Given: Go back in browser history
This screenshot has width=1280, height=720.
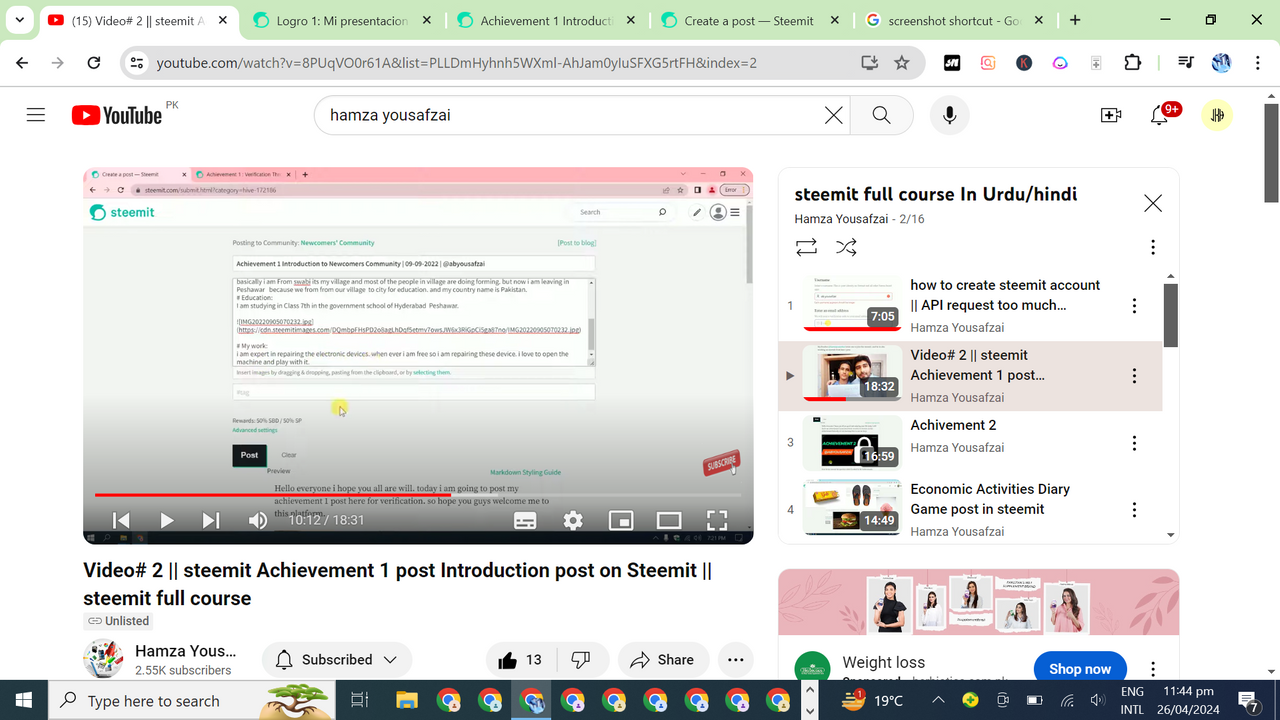Looking at the screenshot, I should point(22,63).
